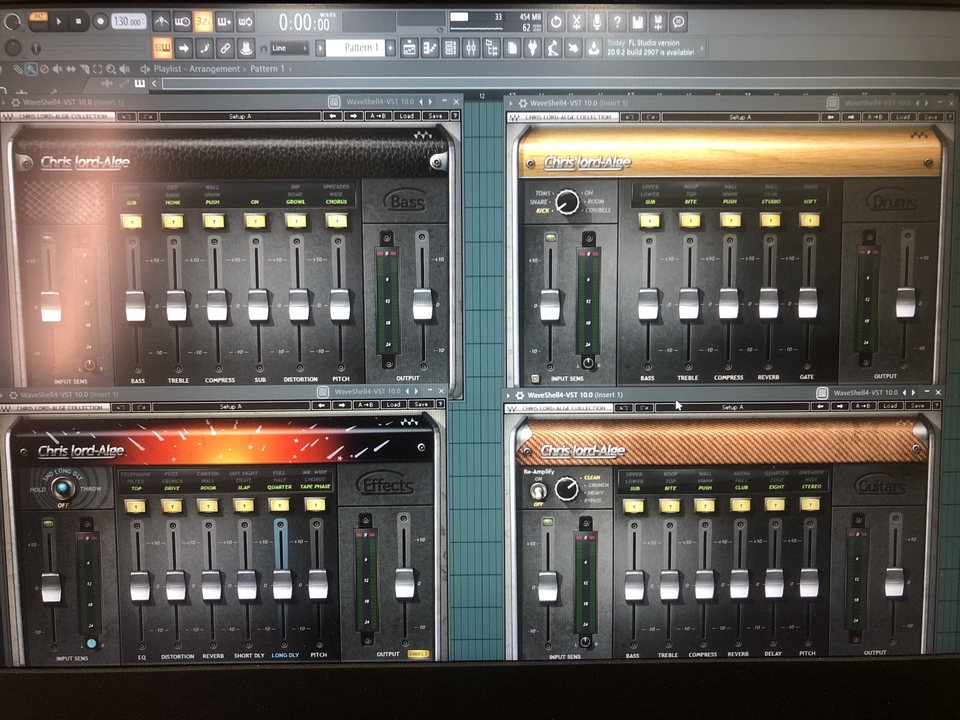Click Load in the Guitars plugin

891,406
